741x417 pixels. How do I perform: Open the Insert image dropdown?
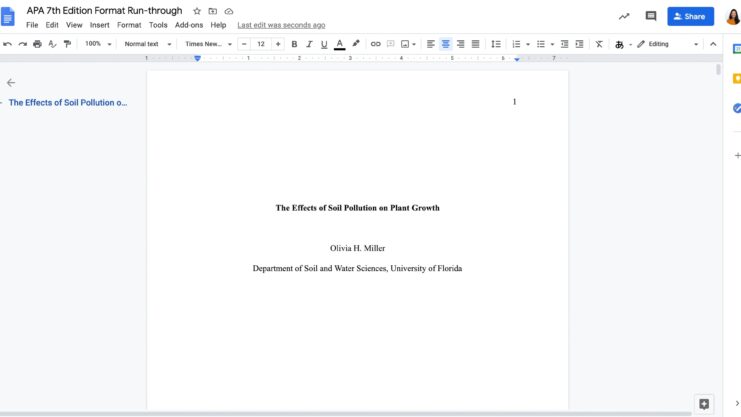[x=408, y=44]
